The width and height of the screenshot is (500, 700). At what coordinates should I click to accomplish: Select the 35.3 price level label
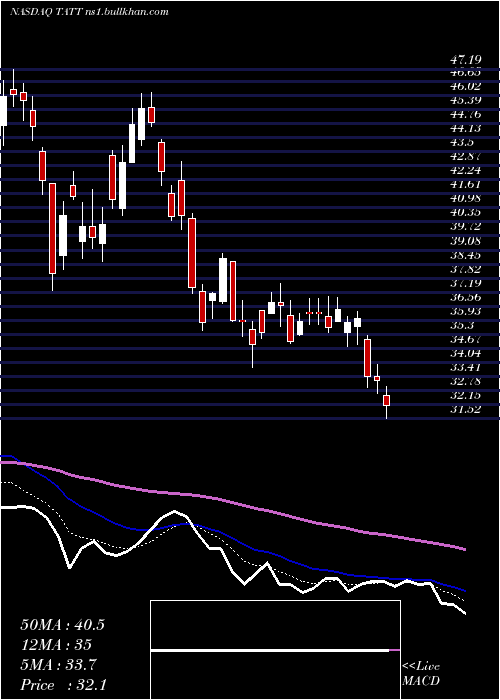tap(461, 325)
